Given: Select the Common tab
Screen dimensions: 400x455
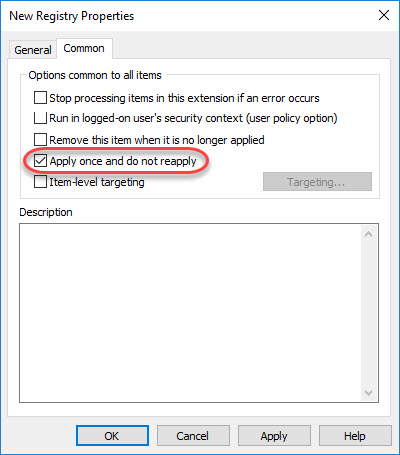Looking at the screenshot, I should pyautogui.click(x=84, y=49).
